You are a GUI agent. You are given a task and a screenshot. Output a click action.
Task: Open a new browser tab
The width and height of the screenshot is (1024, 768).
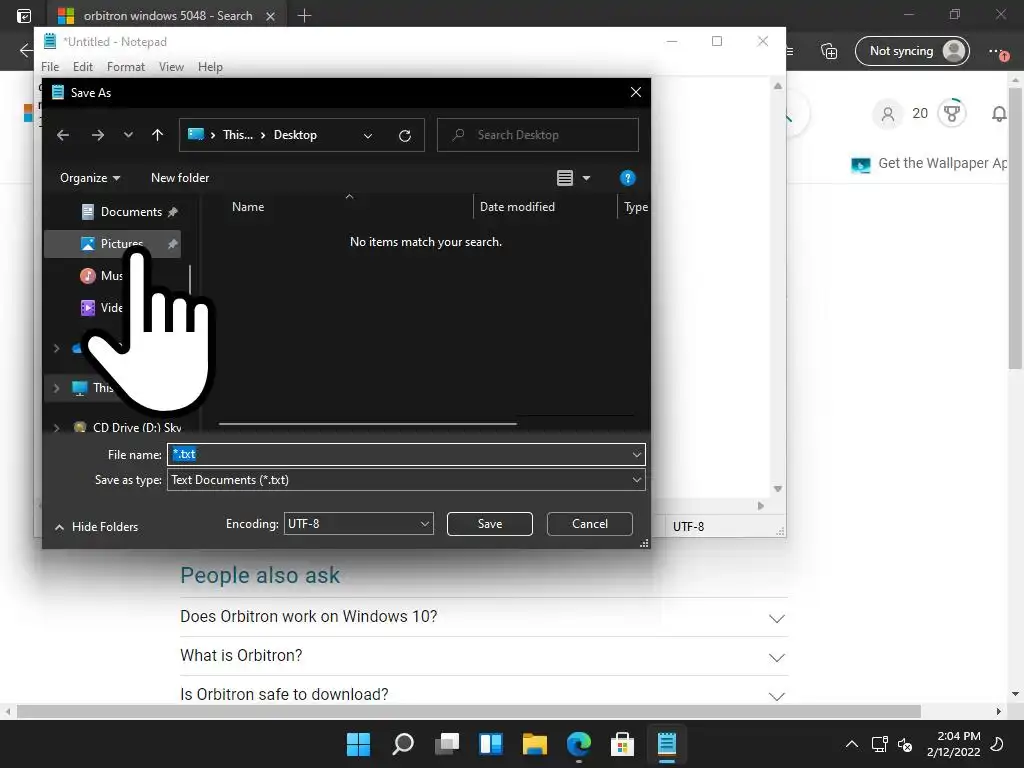click(x=304, y=16)
